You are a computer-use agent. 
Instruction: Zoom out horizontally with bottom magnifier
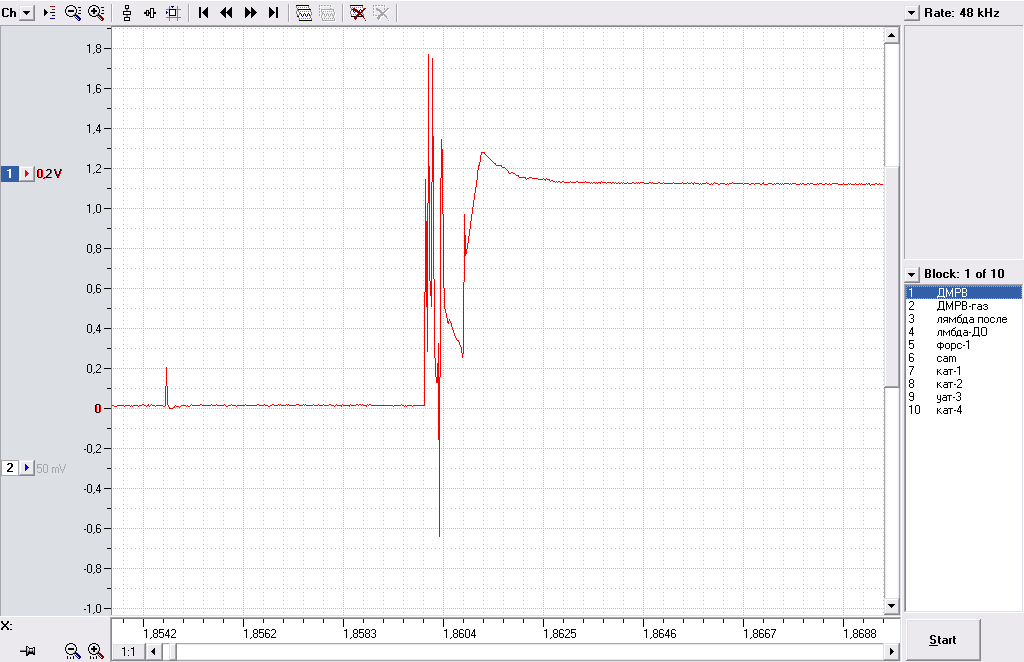(72, 651)
